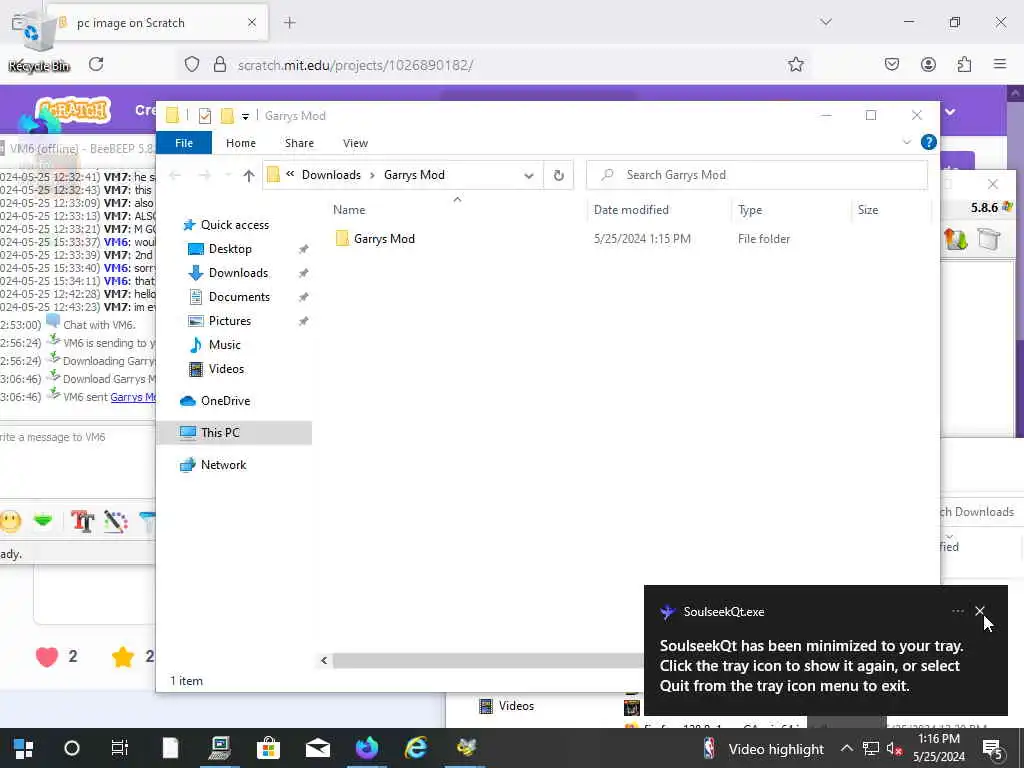Open BeeBEEP emoticon smiley picker
This screenshot has width=1024, height=768.
[10, 520]
